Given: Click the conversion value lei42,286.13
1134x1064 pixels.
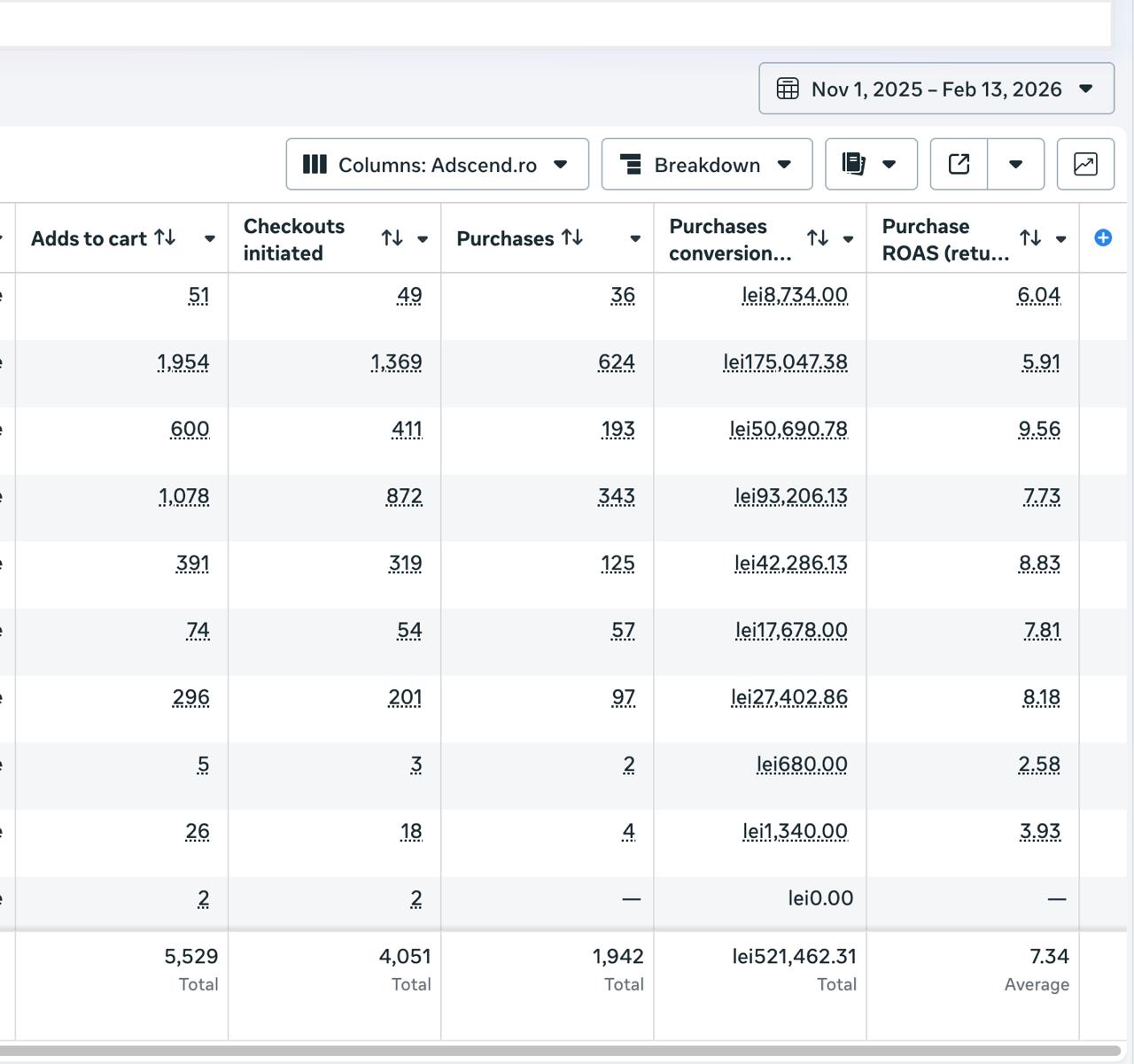Looking at the screenshot, I should coord(791,563).
